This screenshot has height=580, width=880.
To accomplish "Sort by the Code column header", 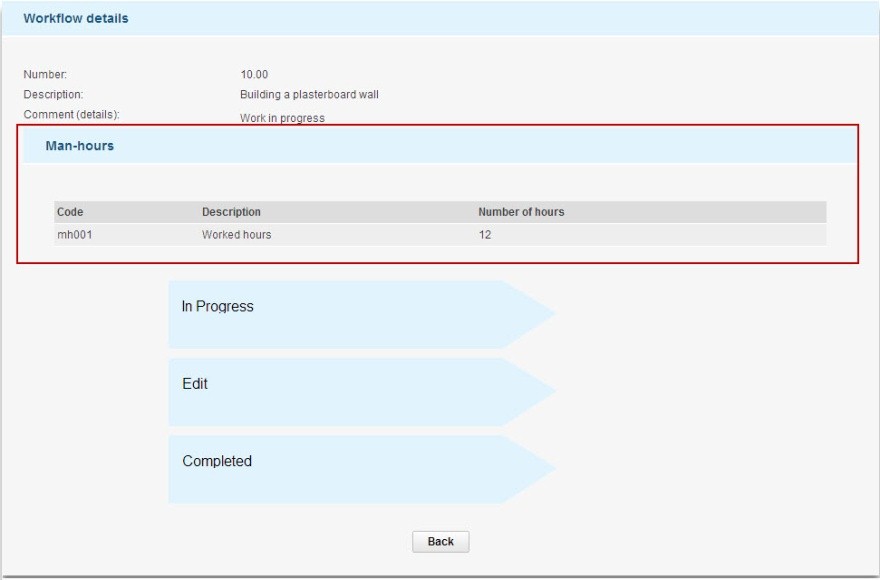I will 72,211.
